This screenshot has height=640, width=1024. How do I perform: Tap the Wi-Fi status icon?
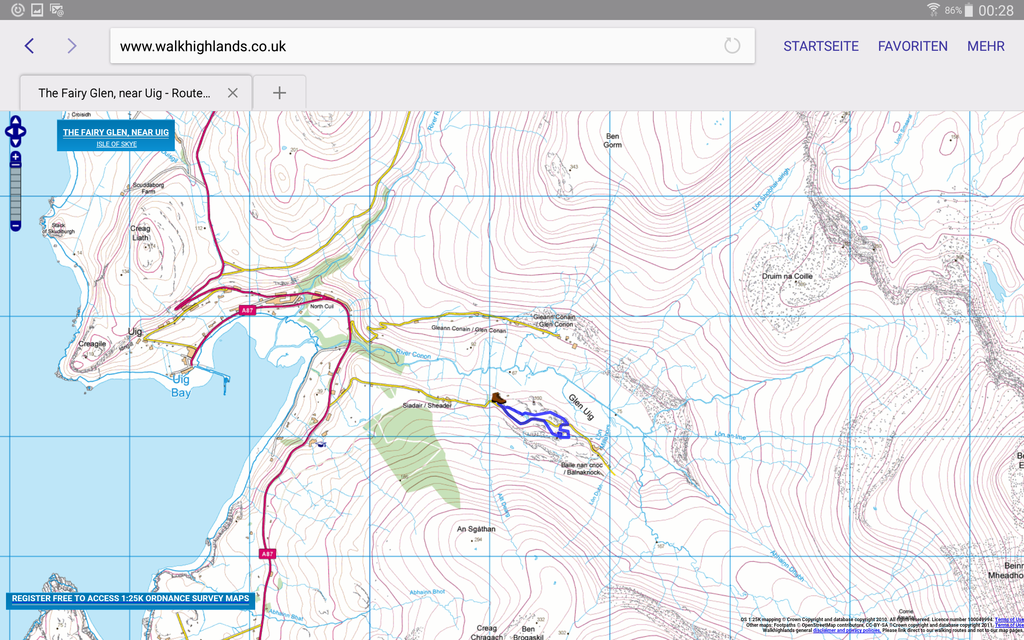(934, 10)
